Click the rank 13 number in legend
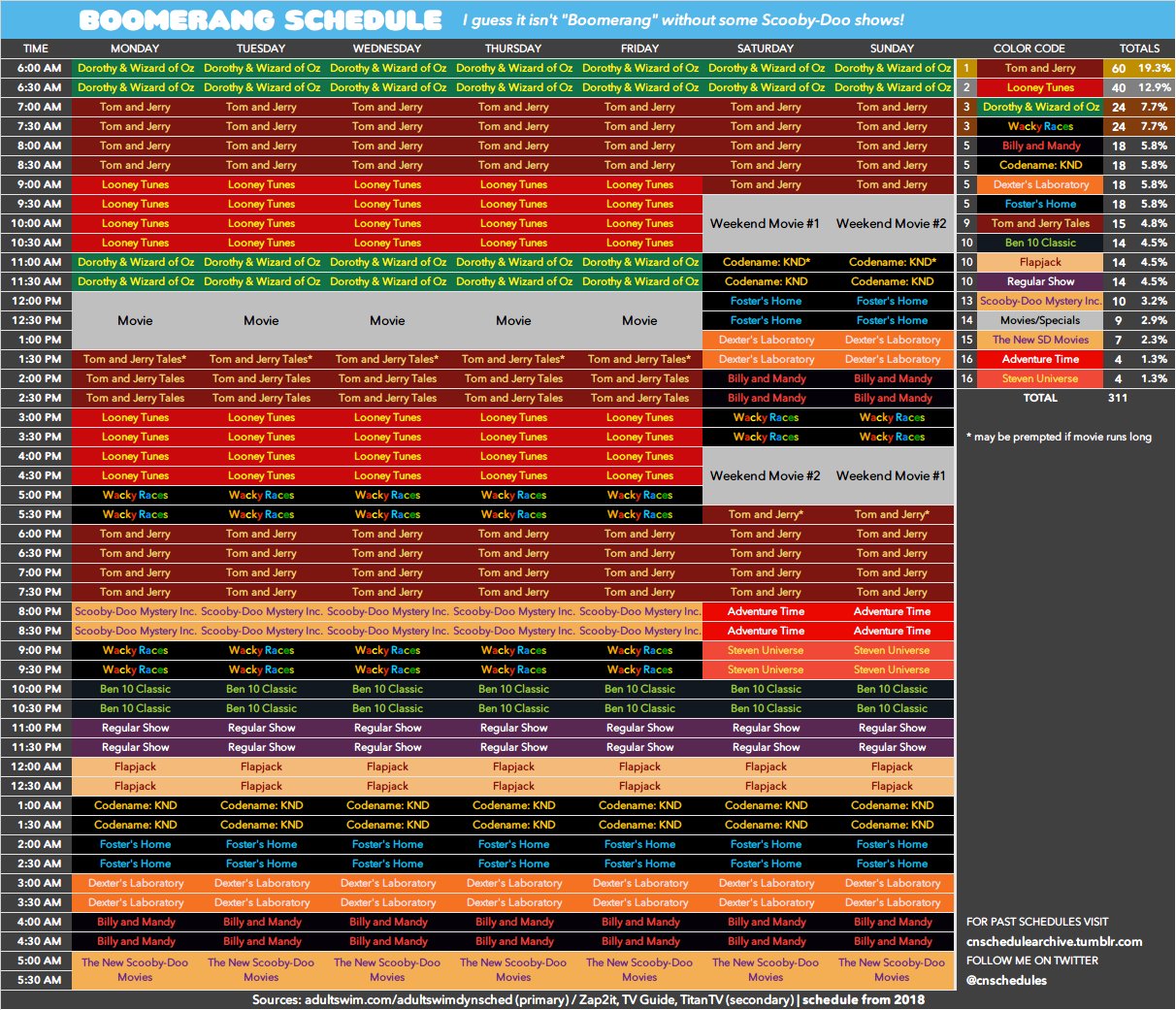 coord(966,301)
